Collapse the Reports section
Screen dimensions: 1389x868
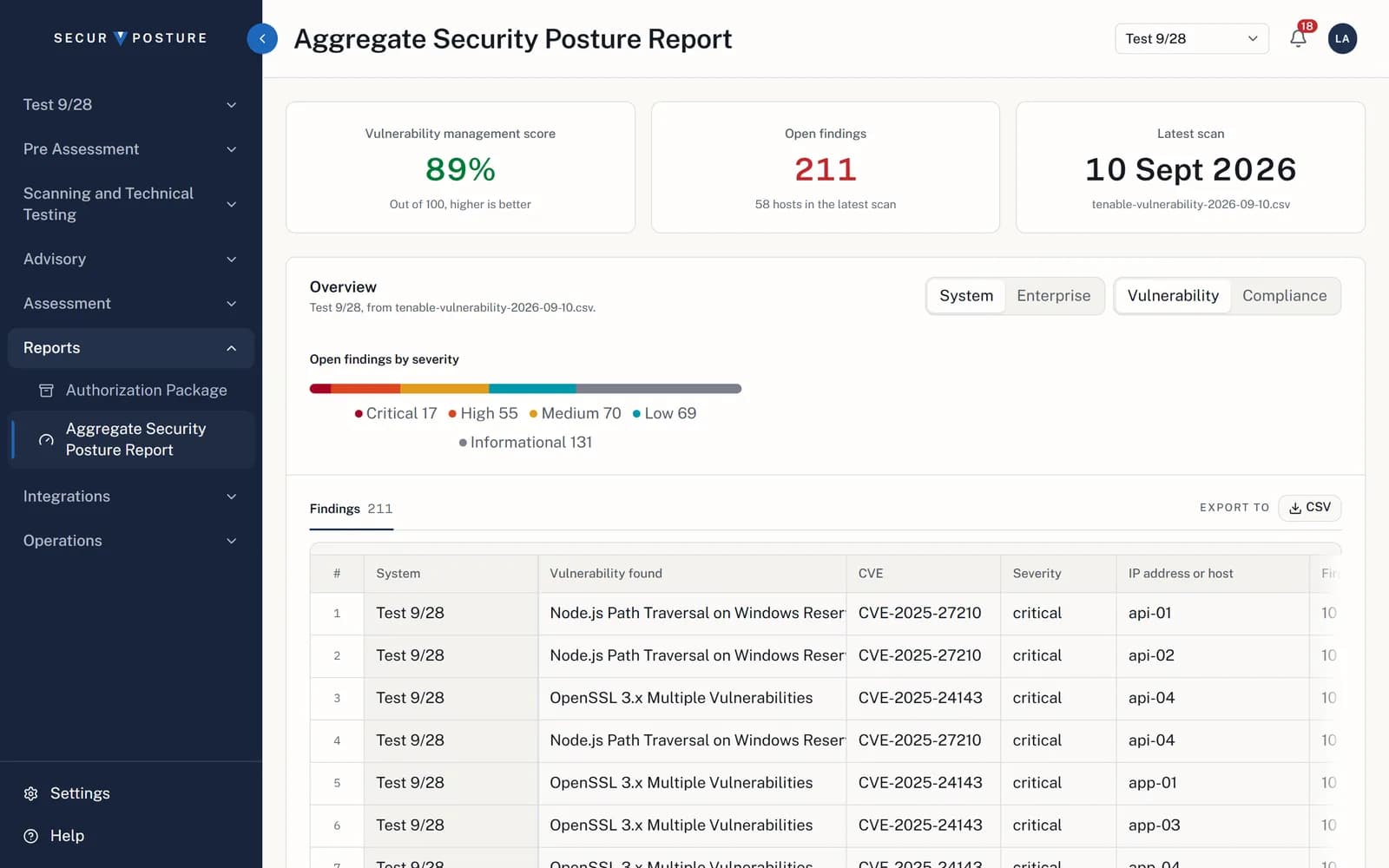click(130, 348)
